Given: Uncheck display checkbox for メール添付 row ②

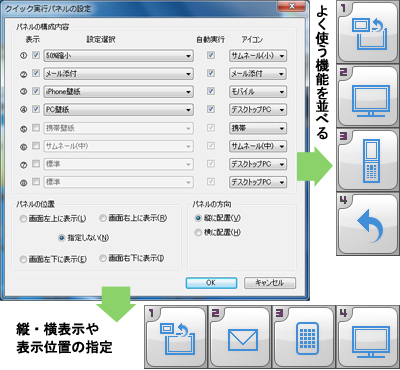Looking at the screenshot, I should coord(36,73).
